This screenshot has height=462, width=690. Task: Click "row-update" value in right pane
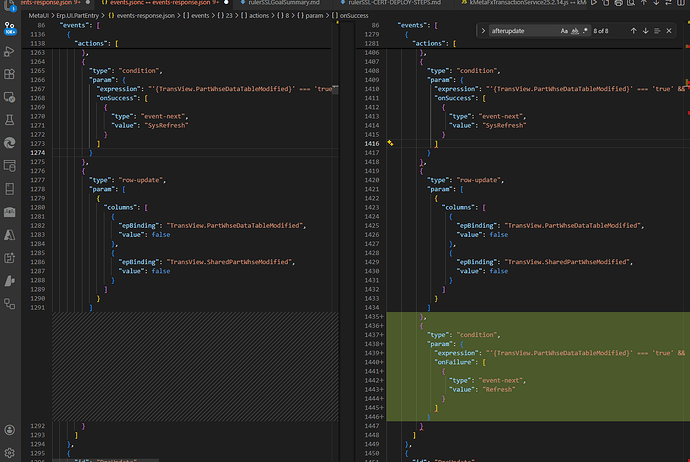[x=480, y=180]
